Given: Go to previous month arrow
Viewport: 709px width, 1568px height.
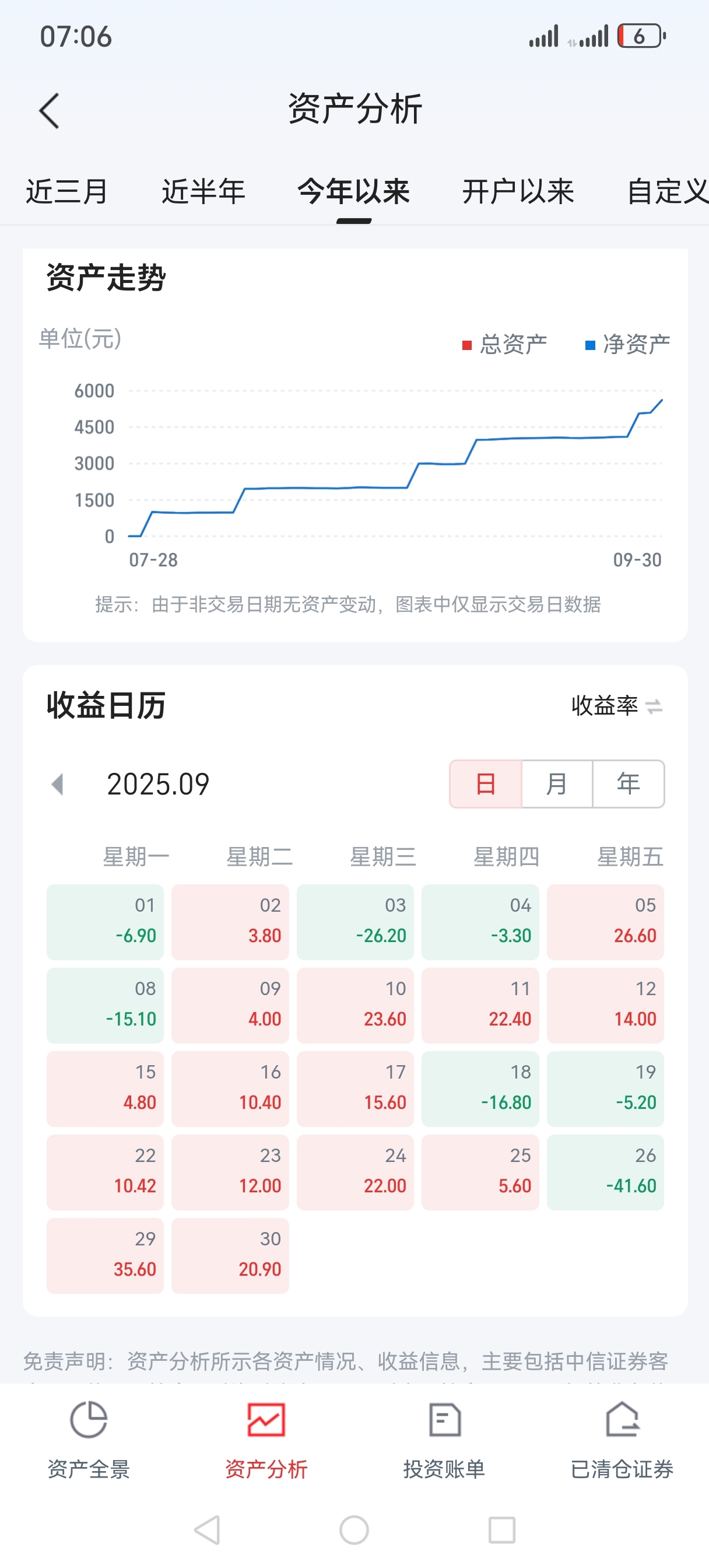Looking at the screenshot, I should click(x=58, y=784).
